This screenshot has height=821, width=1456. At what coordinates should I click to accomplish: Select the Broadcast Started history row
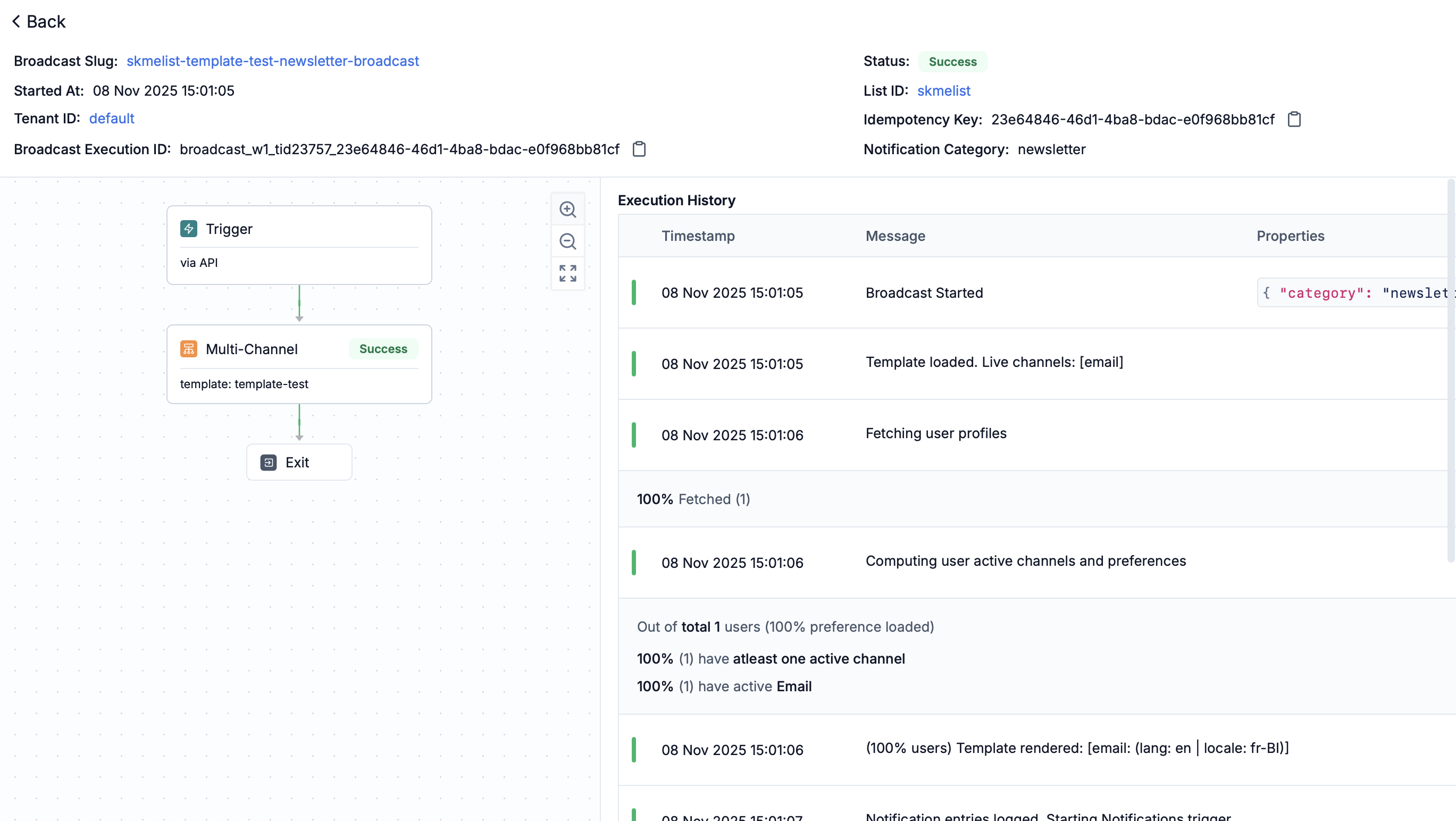924,292
